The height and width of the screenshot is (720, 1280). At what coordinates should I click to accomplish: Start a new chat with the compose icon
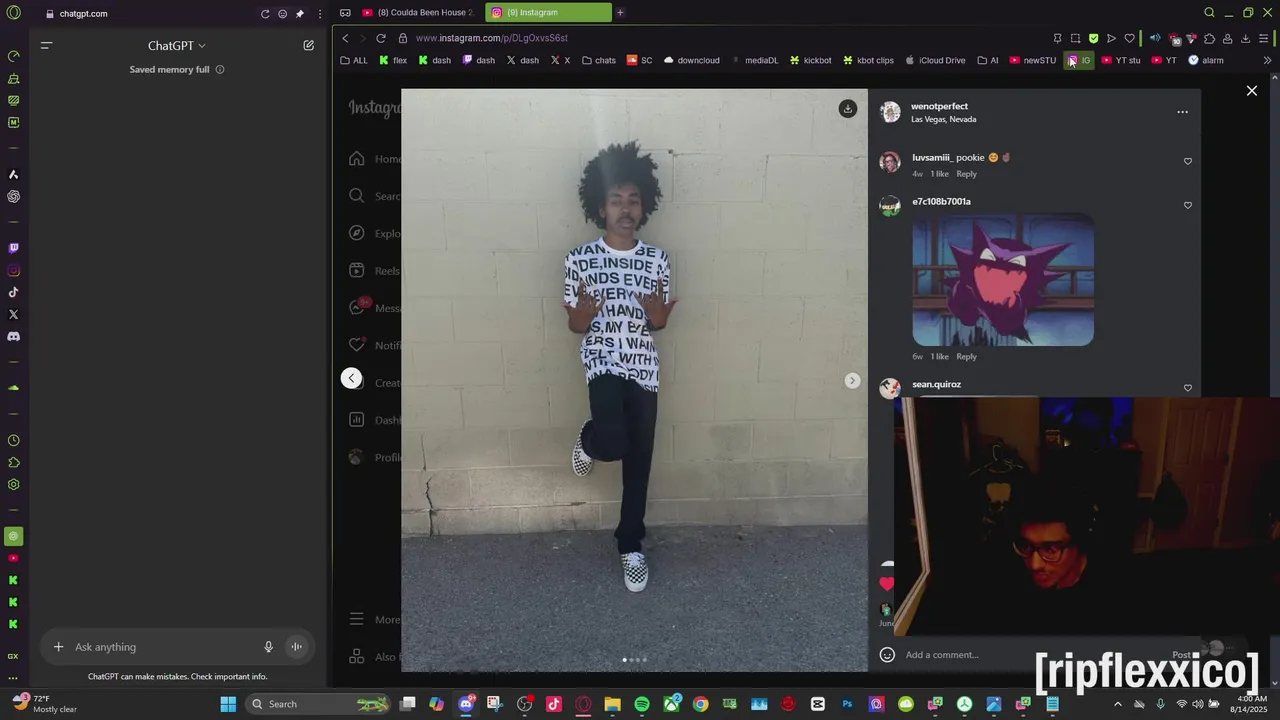click(x=309, y=45)
